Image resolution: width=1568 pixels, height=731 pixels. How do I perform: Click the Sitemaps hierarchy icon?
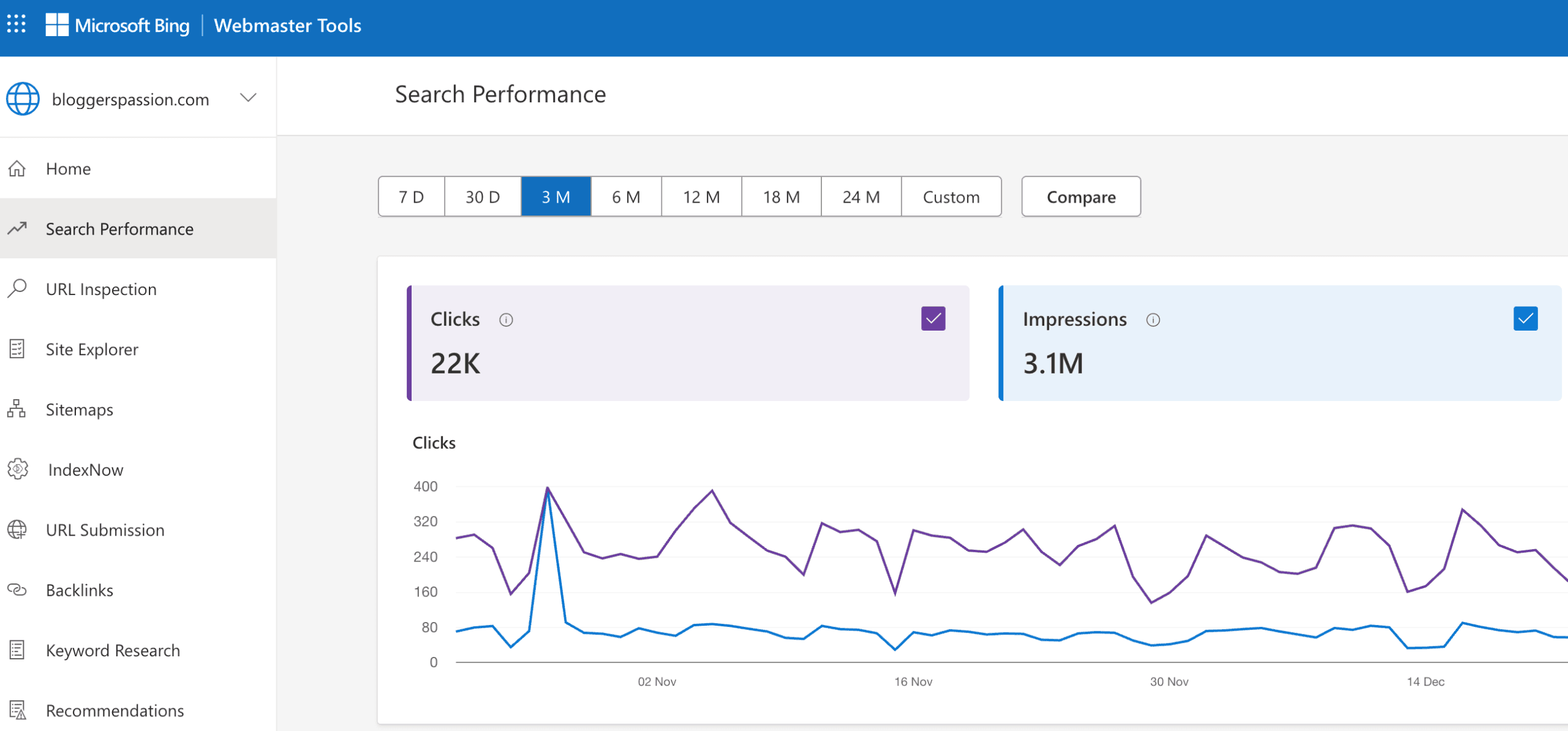coord(17,409)
